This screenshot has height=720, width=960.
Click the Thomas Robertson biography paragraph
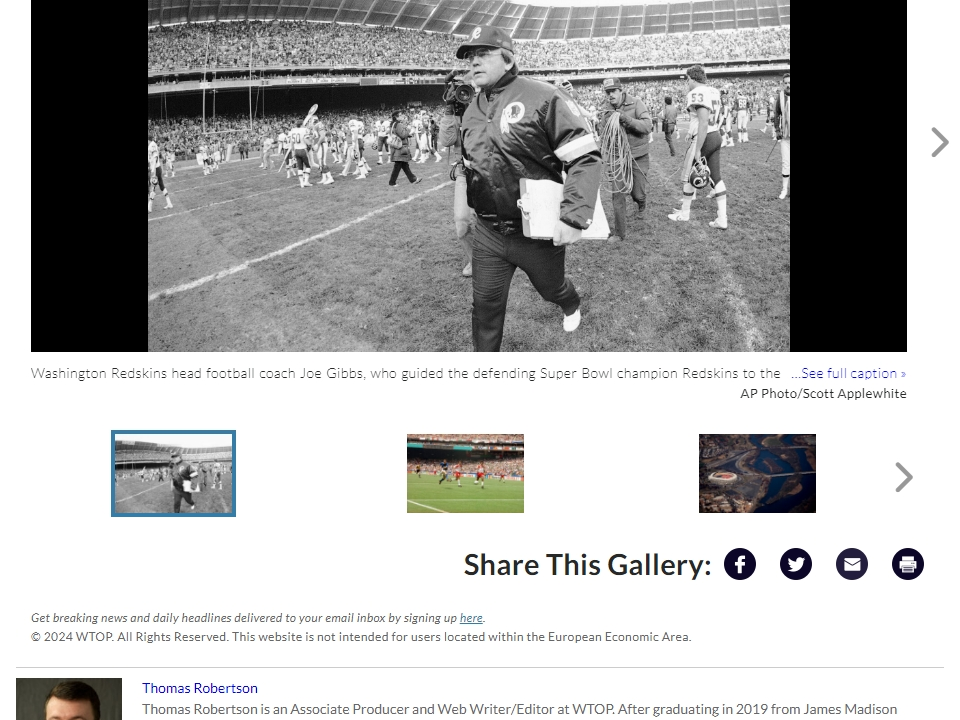tap(520, 710)
